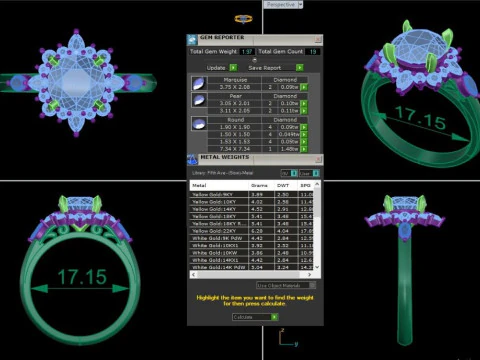480x360 pixels.
Task: Click the 0.049tw carat weight cell
Action: pyautogui.click(x=289, y=134)
